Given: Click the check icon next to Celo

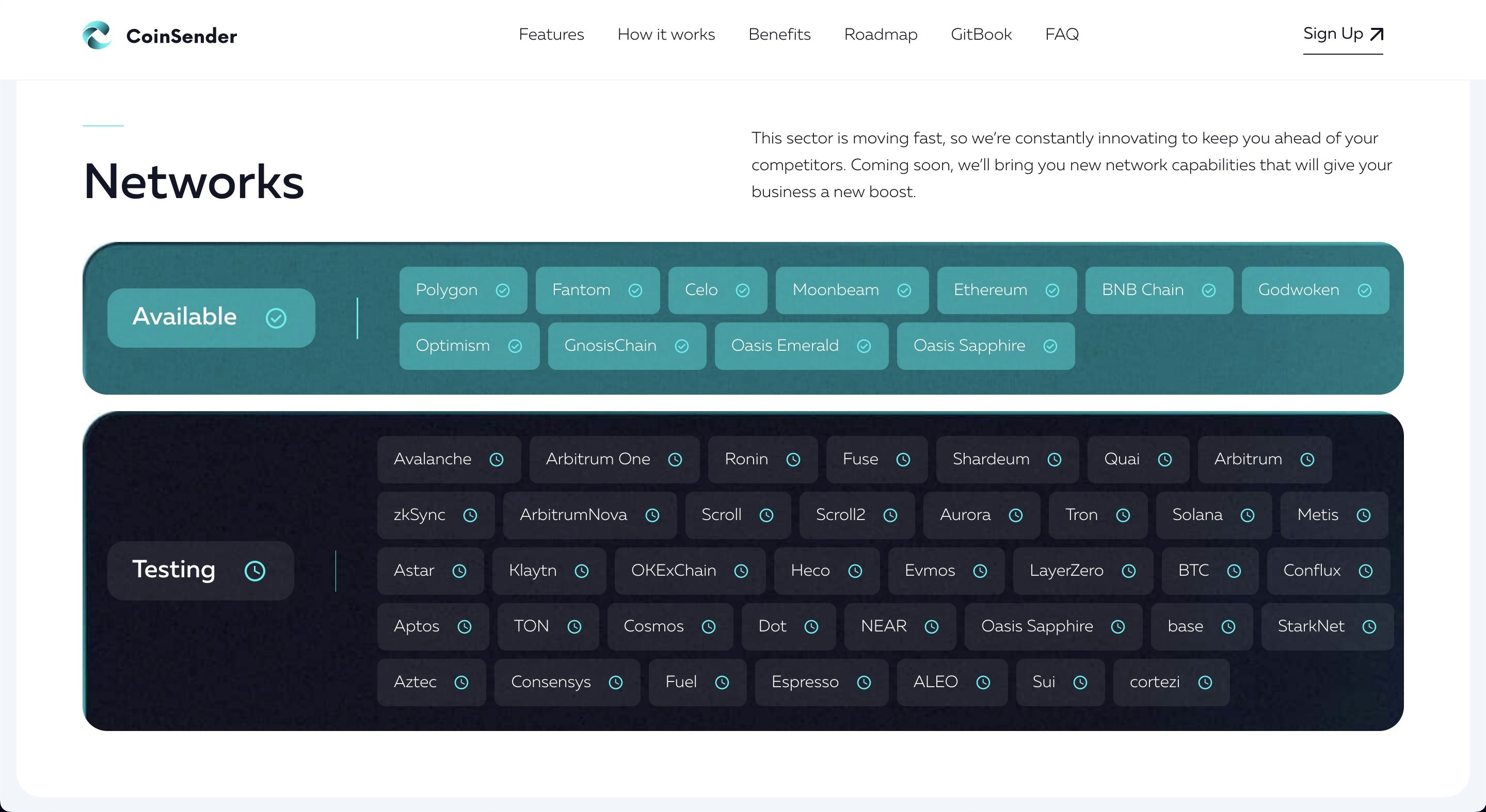Looking at the screenshot, I should pos(742,290).
